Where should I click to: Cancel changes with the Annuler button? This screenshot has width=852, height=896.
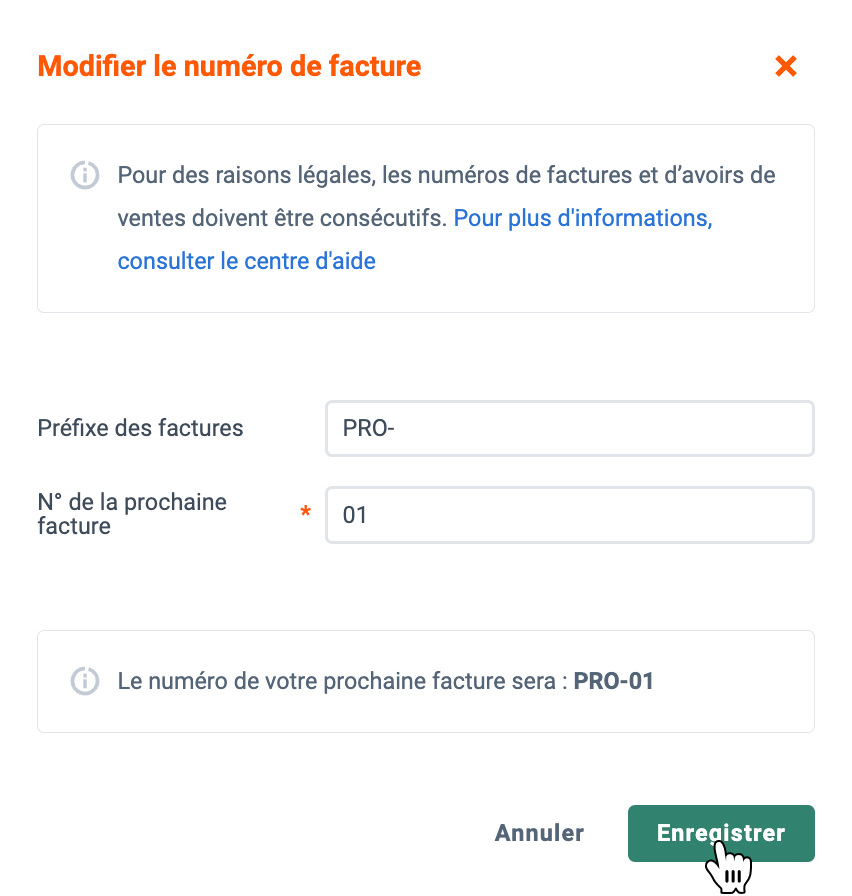click(539, 833)
